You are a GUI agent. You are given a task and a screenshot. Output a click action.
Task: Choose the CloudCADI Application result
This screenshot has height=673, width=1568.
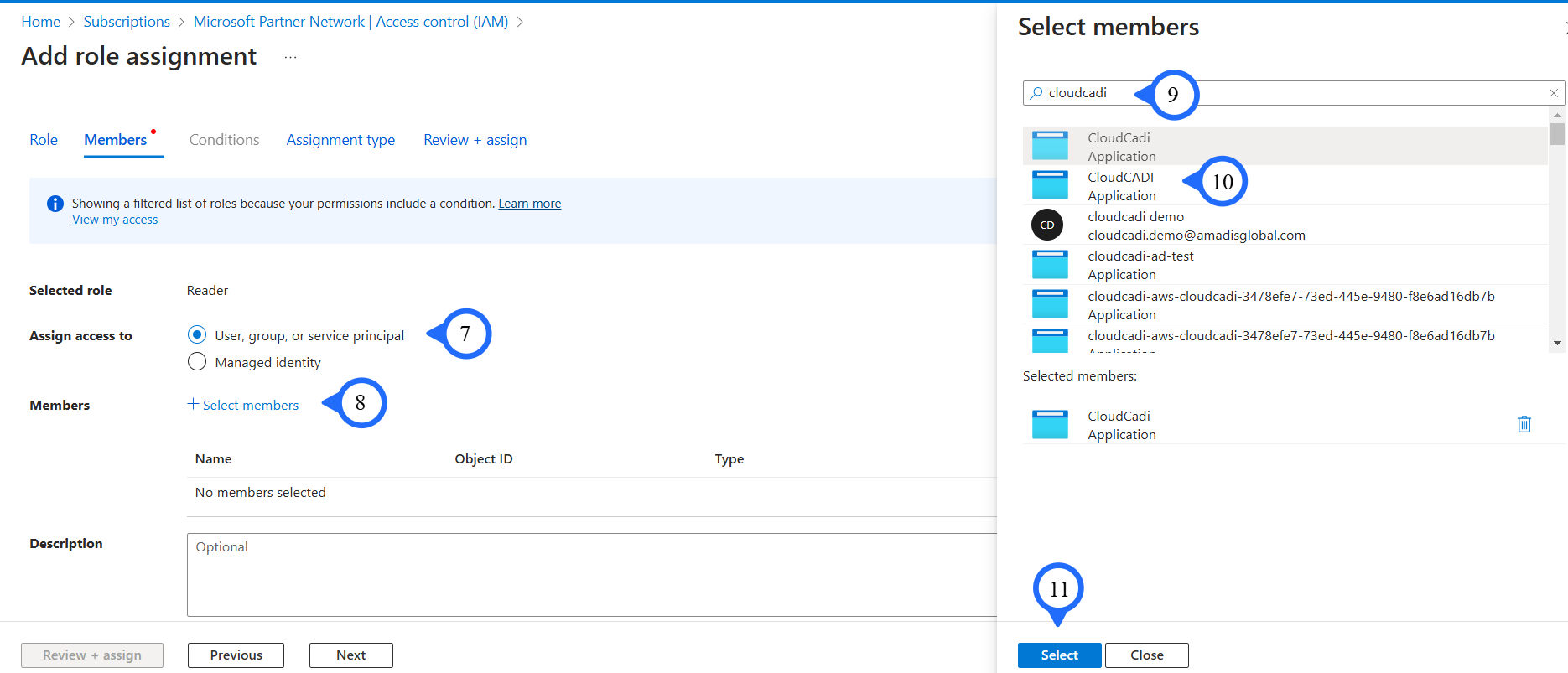pos(1285,185)
